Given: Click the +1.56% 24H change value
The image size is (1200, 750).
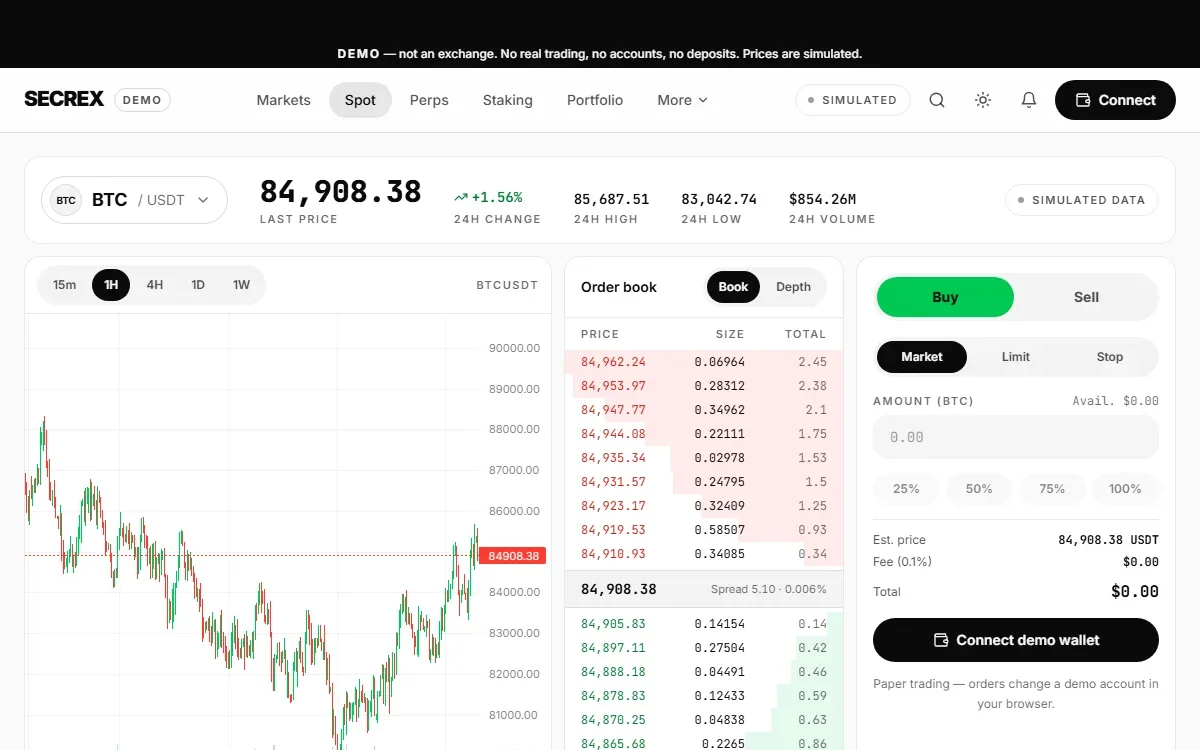Looking at the screenshot, I should click(x=488, y=197).
